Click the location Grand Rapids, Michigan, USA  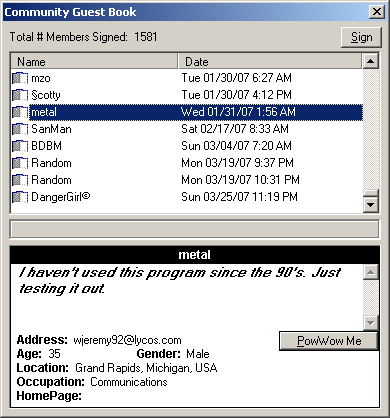(146, 368)
